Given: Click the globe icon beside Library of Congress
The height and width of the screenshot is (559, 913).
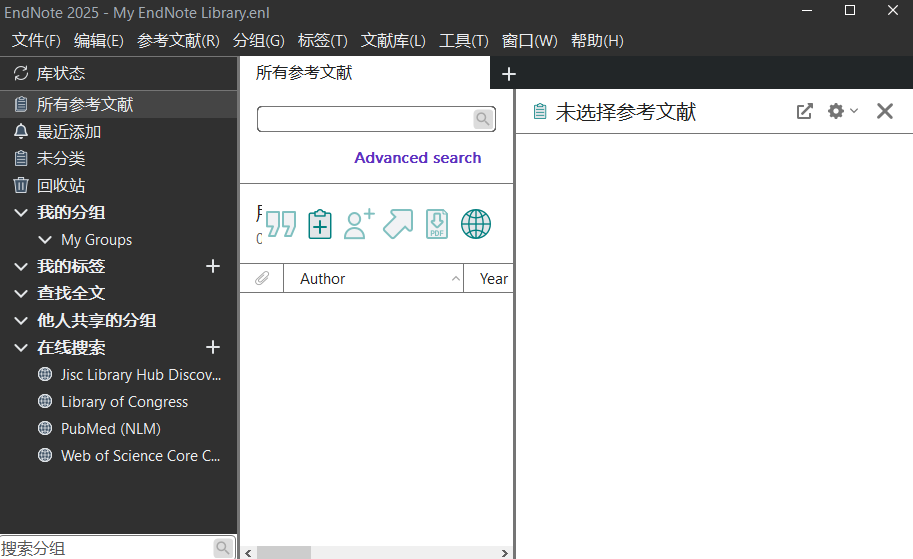Looking at the screenshot, I should point(45,401).
